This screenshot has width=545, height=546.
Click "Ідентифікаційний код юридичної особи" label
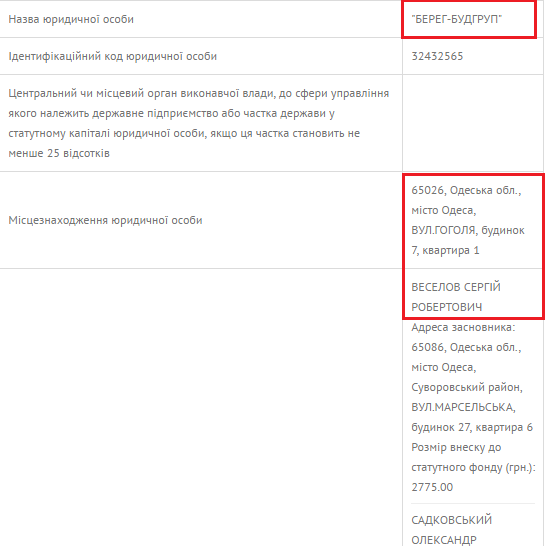click(x=112, y=56)
